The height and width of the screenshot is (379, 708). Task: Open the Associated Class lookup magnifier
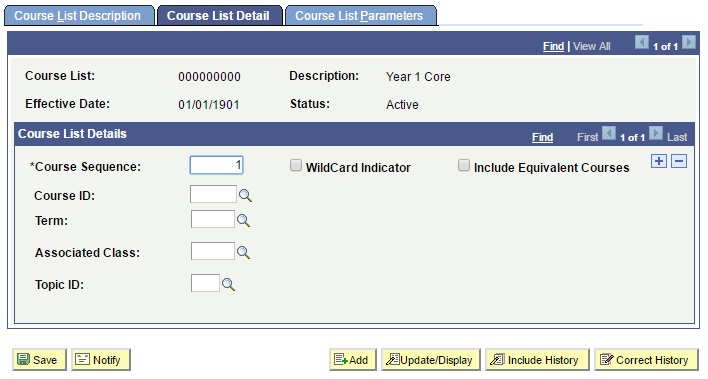tap(243, 252)
